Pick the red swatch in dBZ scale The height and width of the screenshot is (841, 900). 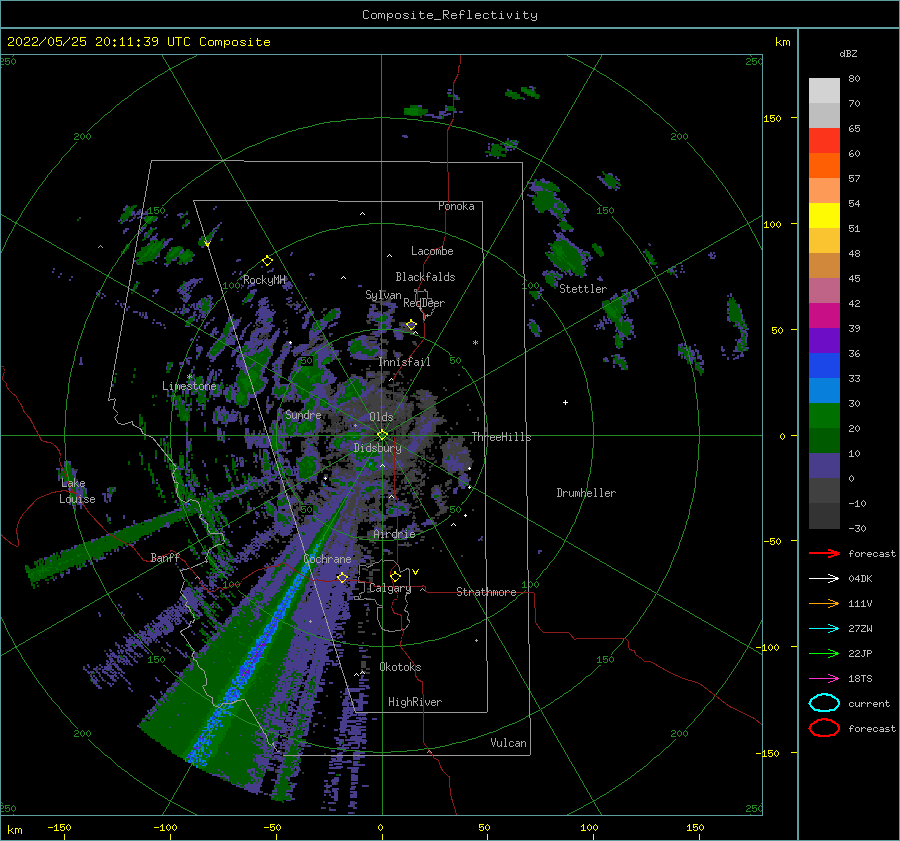pyautogui.click(x=824, y=140)
